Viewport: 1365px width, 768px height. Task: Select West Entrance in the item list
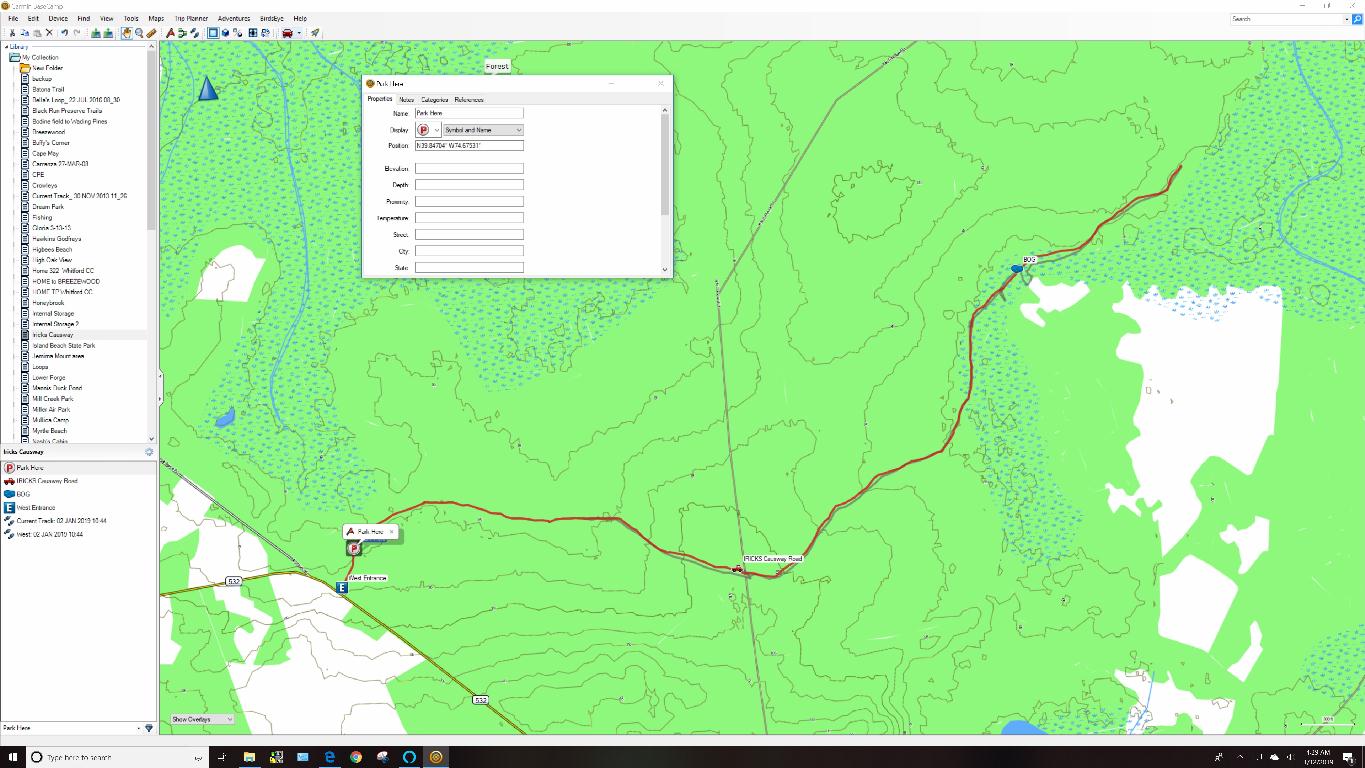[x=36, y=508]
